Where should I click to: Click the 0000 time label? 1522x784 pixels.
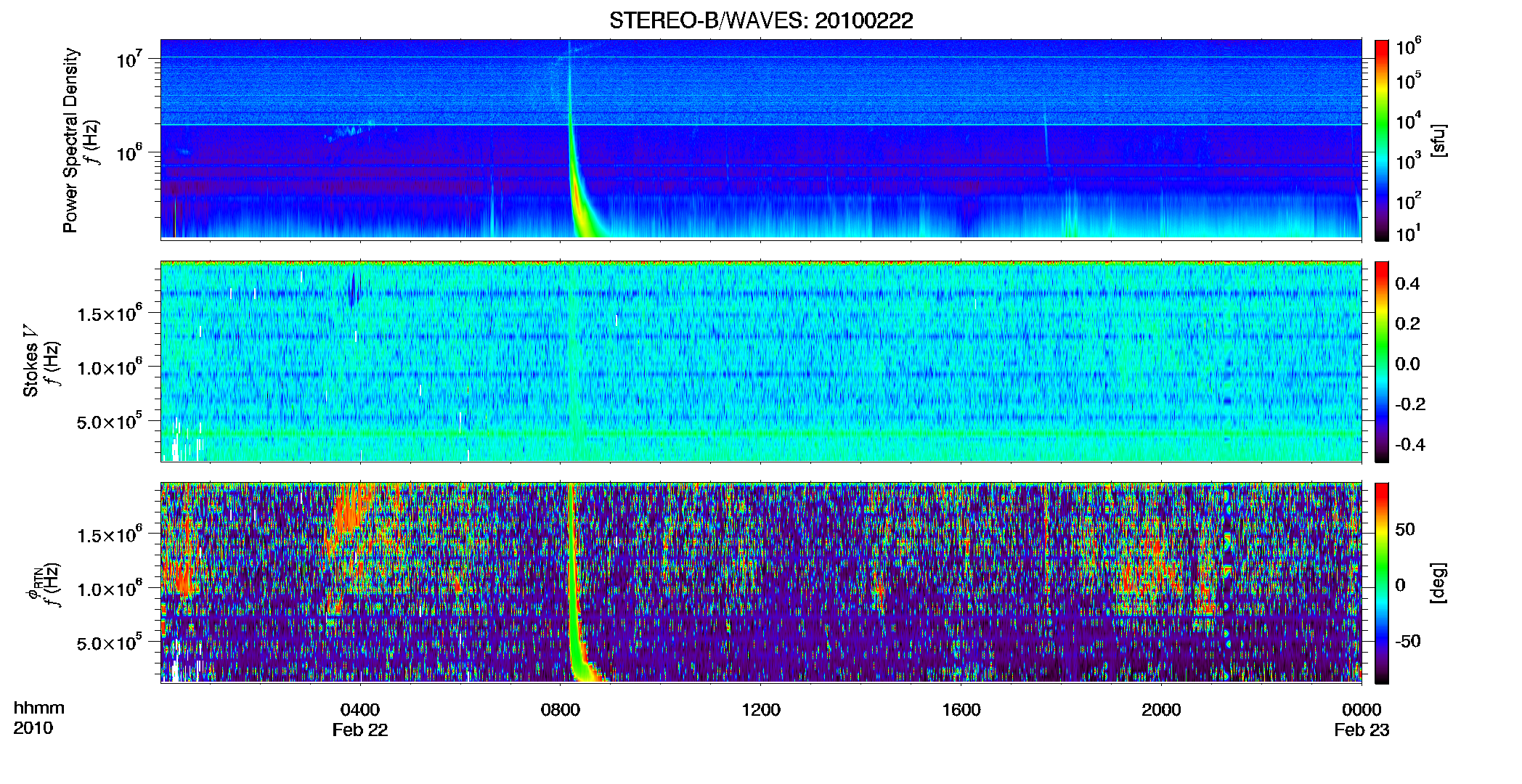pyautogui.click(x=1362, y=710)
